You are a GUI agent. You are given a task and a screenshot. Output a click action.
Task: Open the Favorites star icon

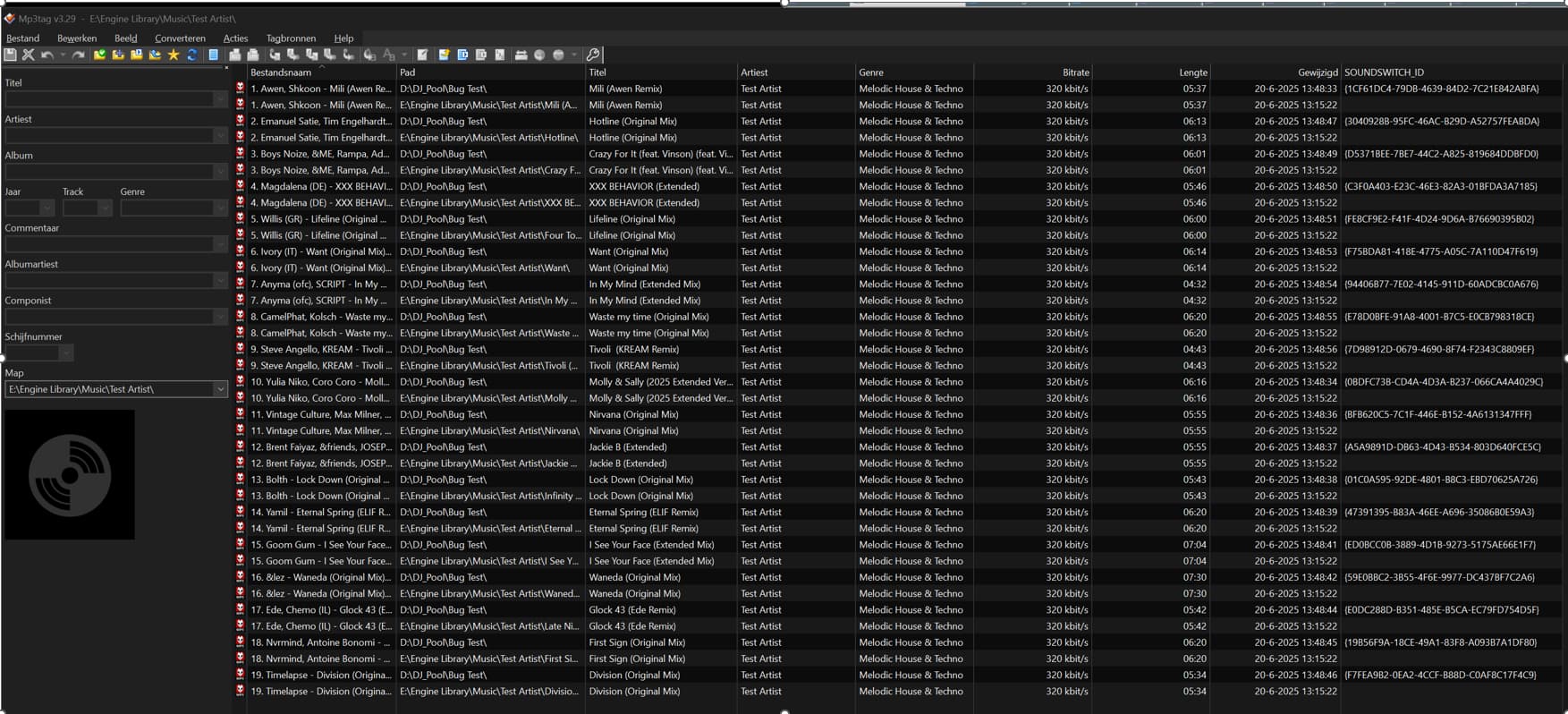pos(174,55)
